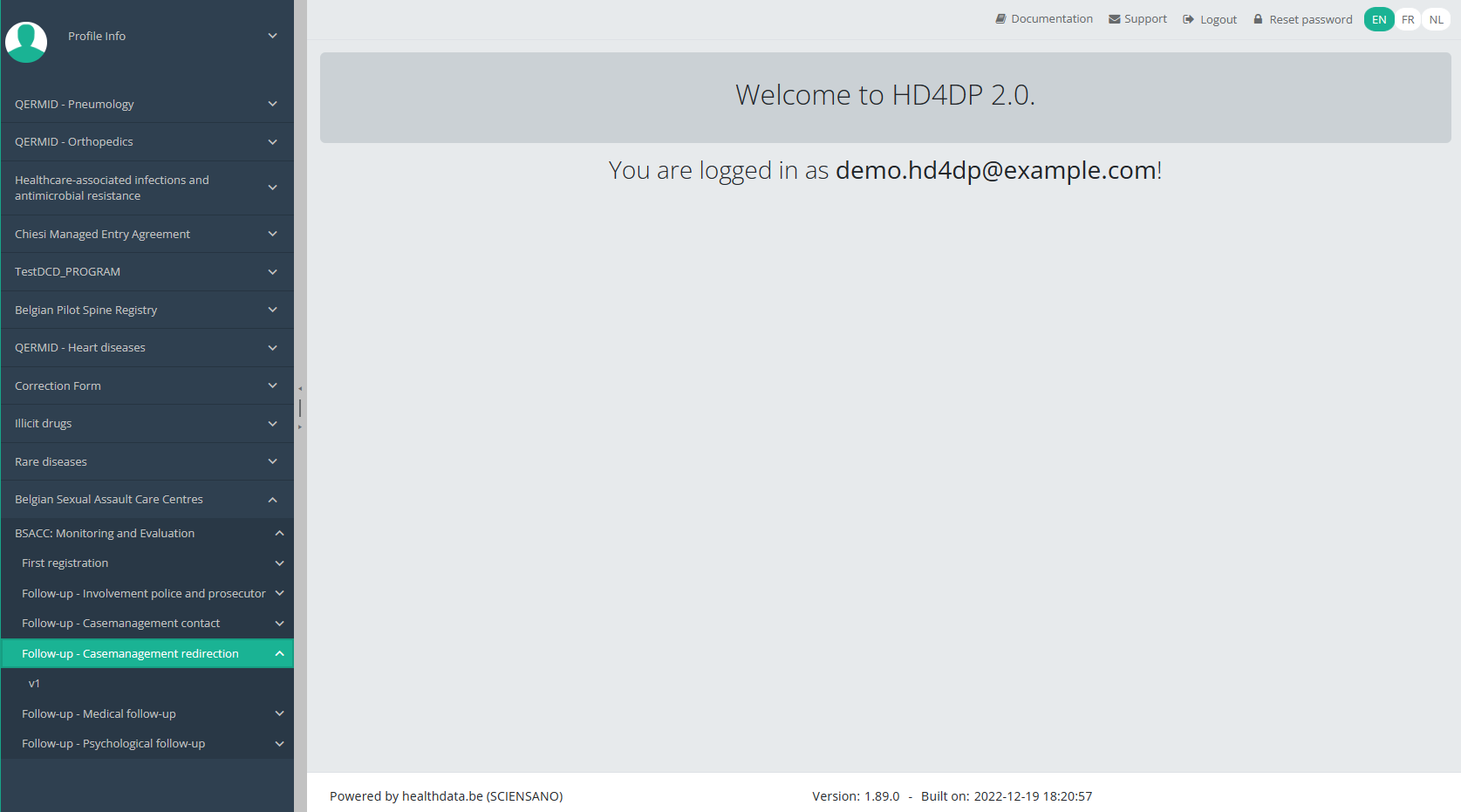This screenshot has height=812, width=1461.
Task: Switch language to NL
Action: (1436, 19)
